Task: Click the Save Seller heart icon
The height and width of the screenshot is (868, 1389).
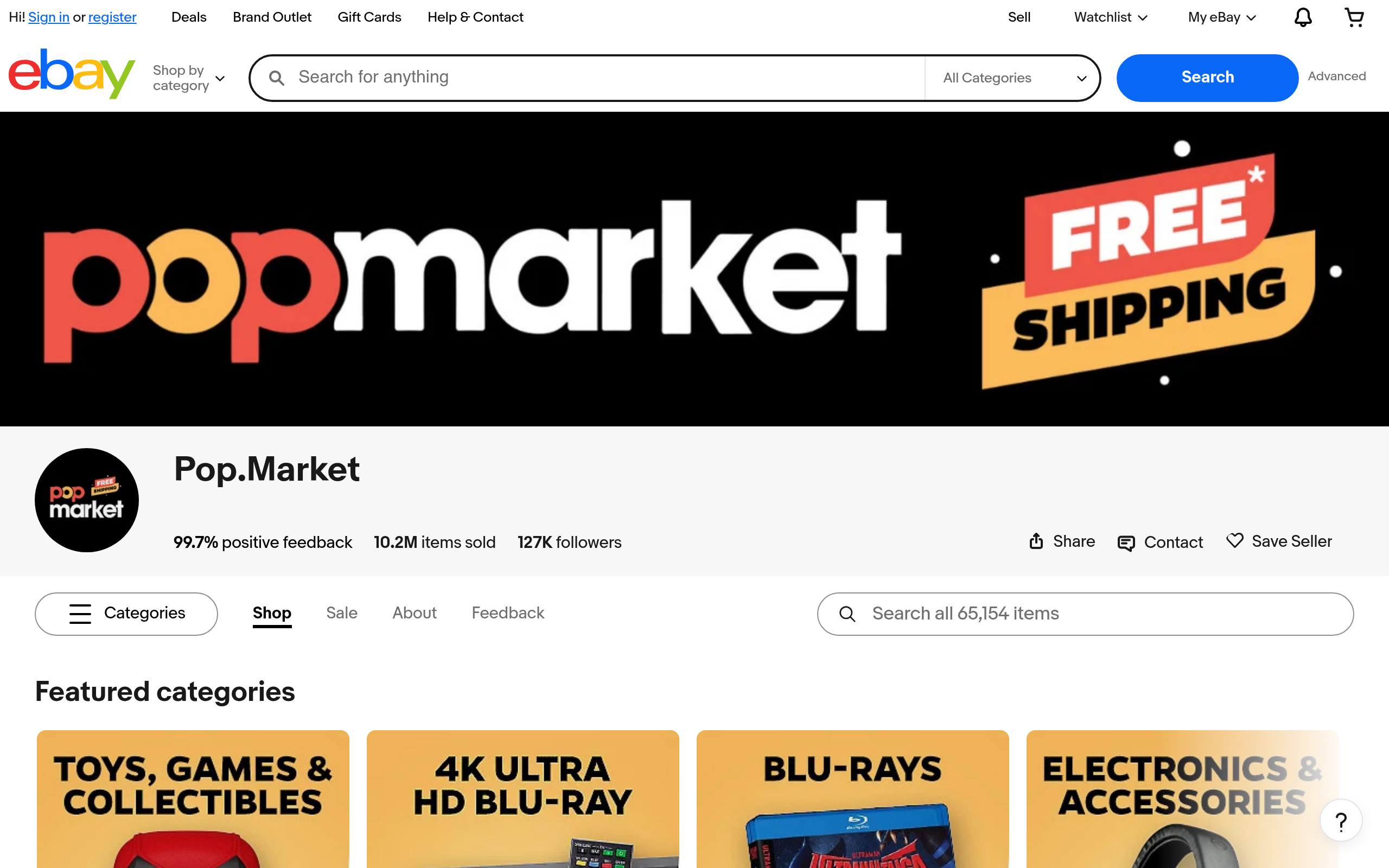Action: [1234, 541]
